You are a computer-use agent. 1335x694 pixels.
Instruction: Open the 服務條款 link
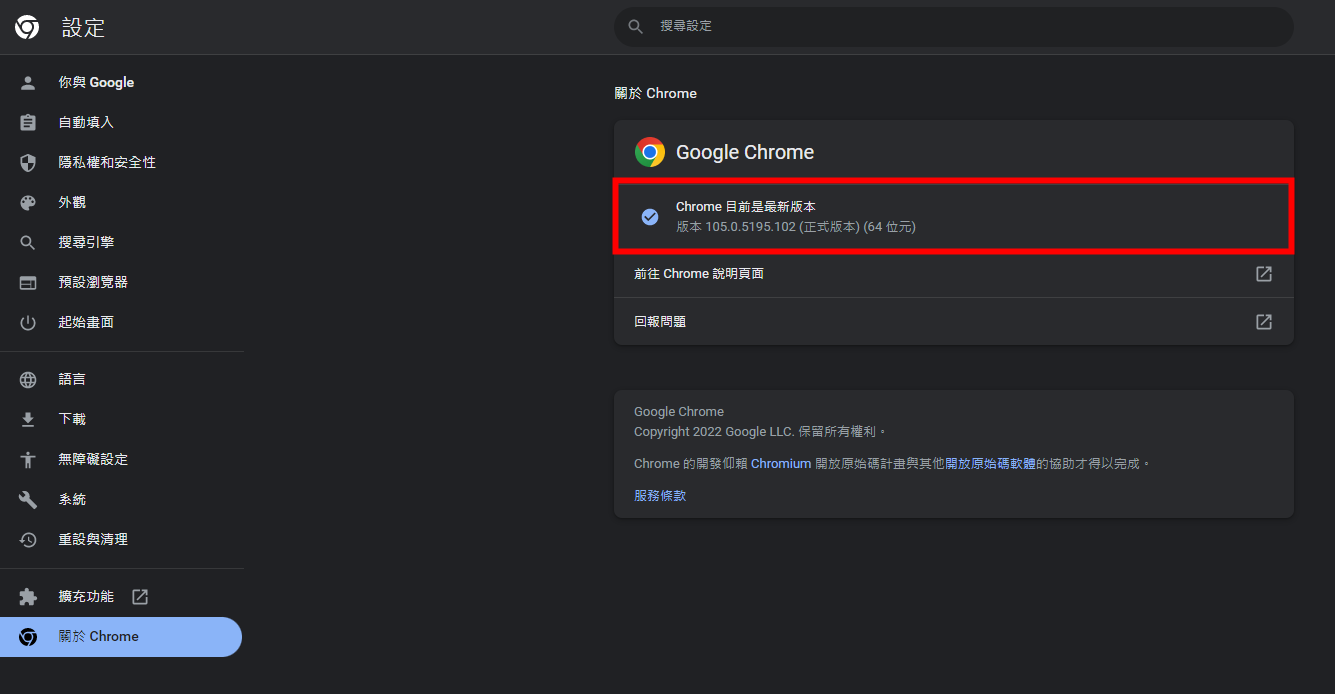[660, 496]
